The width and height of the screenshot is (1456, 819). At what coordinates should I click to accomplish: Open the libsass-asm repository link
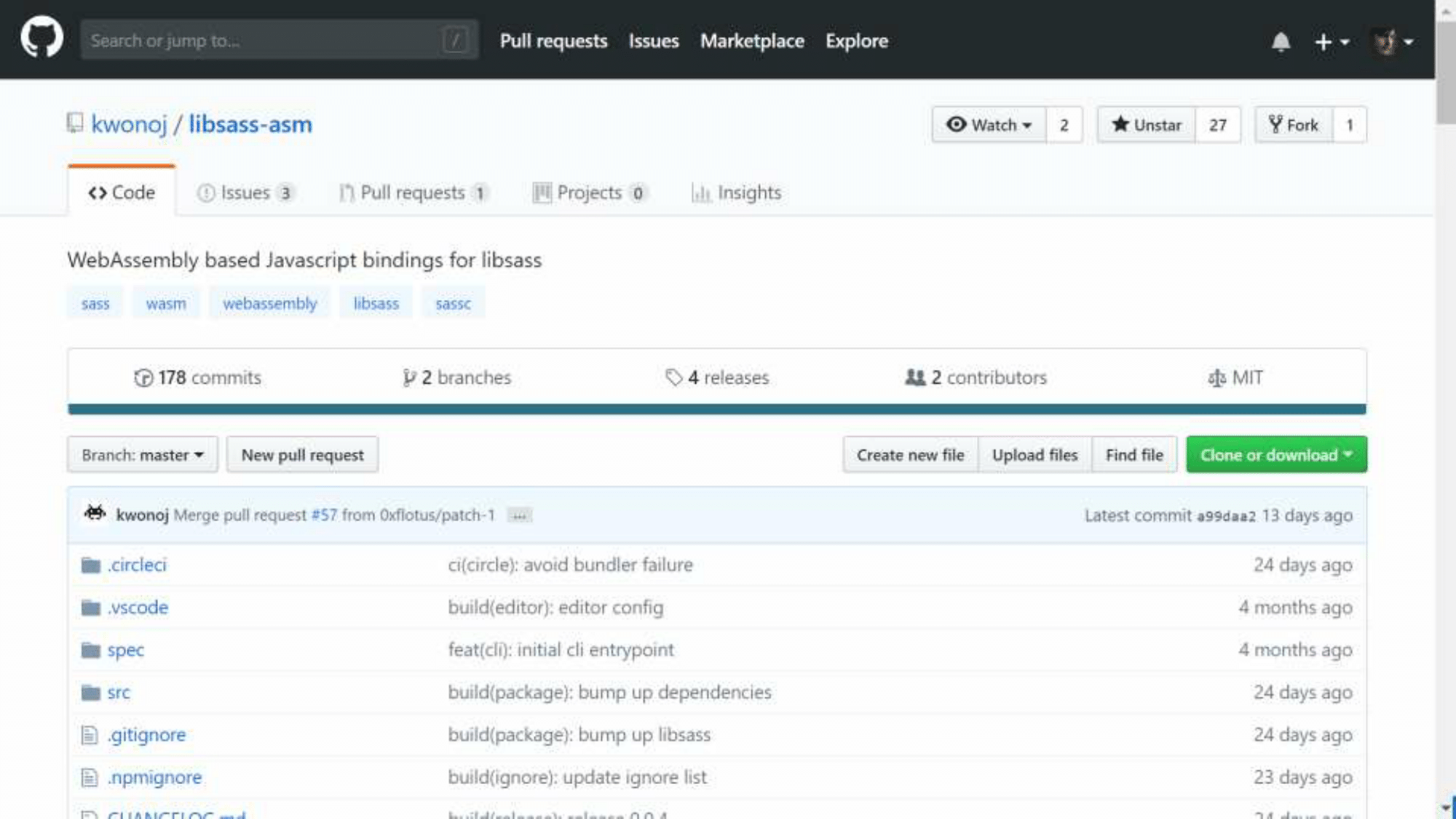[250, 124]
